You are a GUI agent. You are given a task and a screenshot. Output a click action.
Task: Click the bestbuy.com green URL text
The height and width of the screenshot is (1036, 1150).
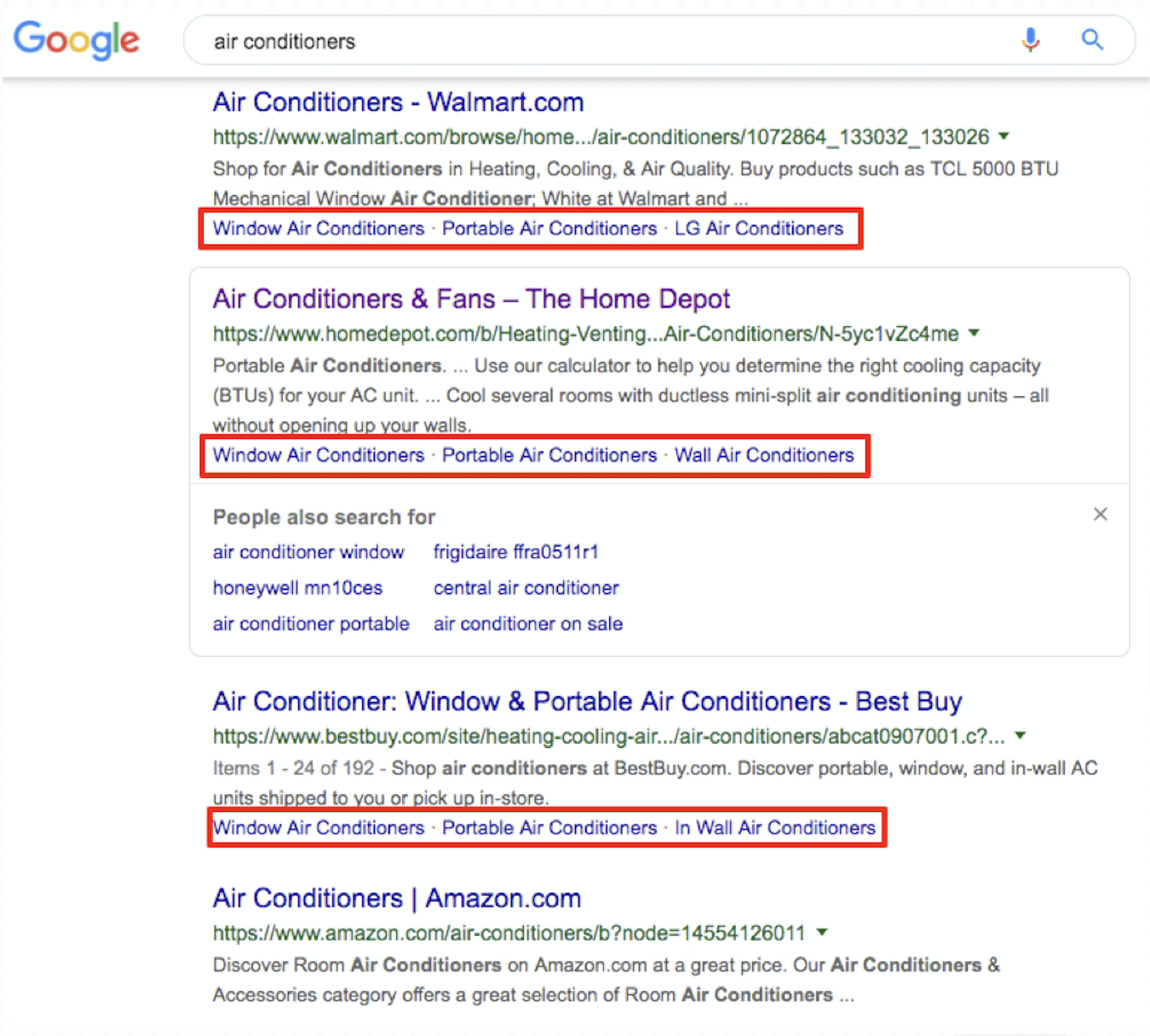click(x=609, y=736)
